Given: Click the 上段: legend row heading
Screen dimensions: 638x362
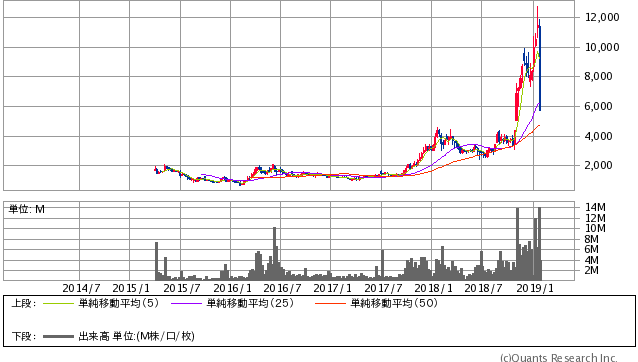Looking at the screenshot, I should 24,303.
